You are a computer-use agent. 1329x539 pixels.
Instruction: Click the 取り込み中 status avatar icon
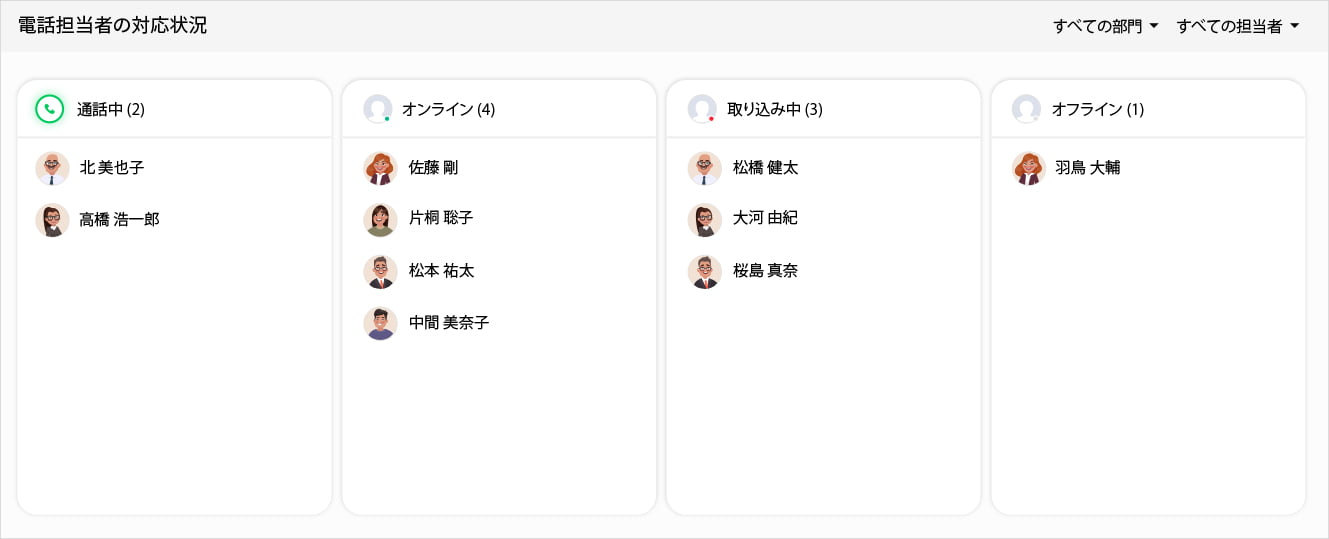[702, 109]
